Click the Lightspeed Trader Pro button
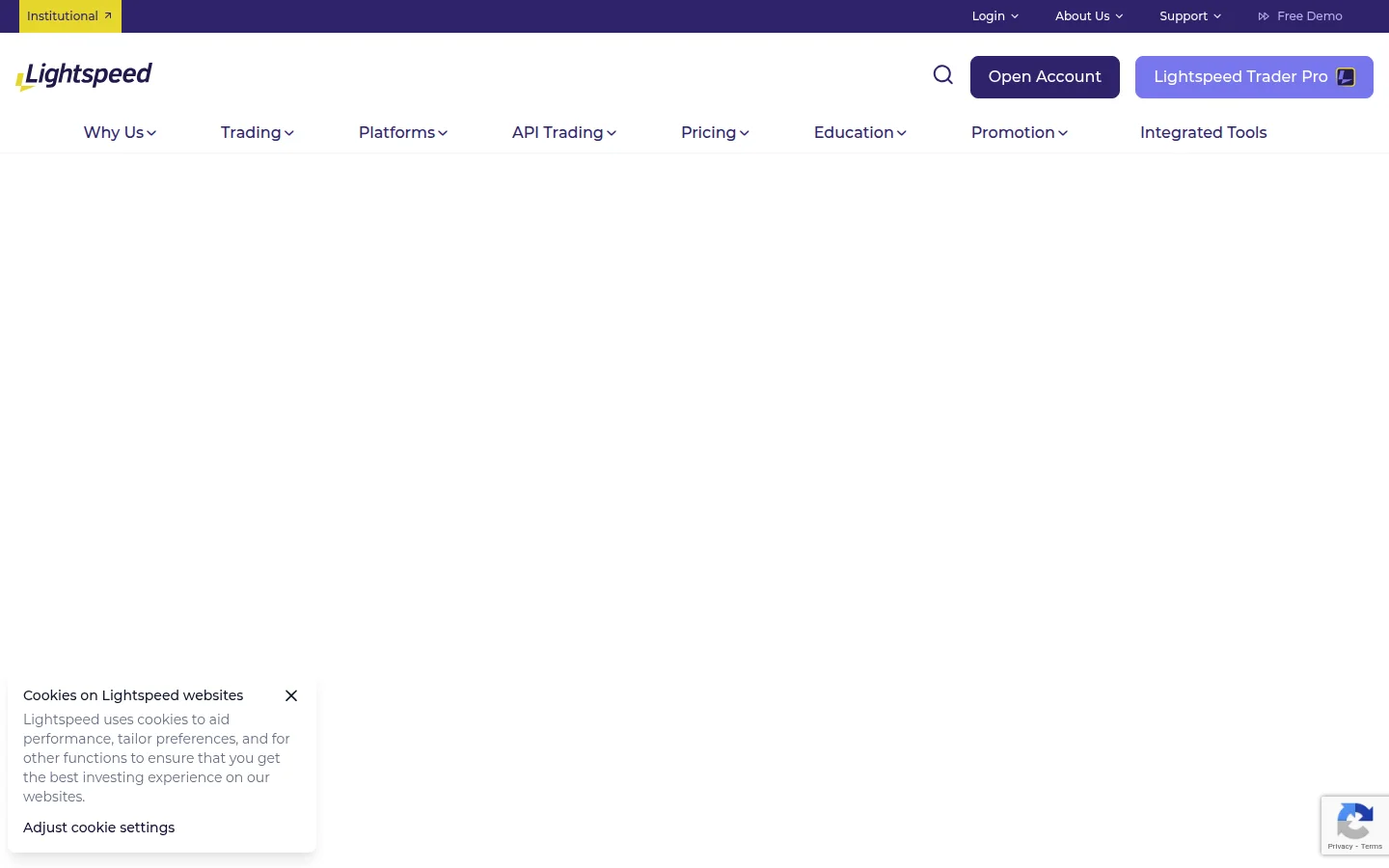Image resolution: width=1389 pixels, height=868 pixels. pos(1253,77)
